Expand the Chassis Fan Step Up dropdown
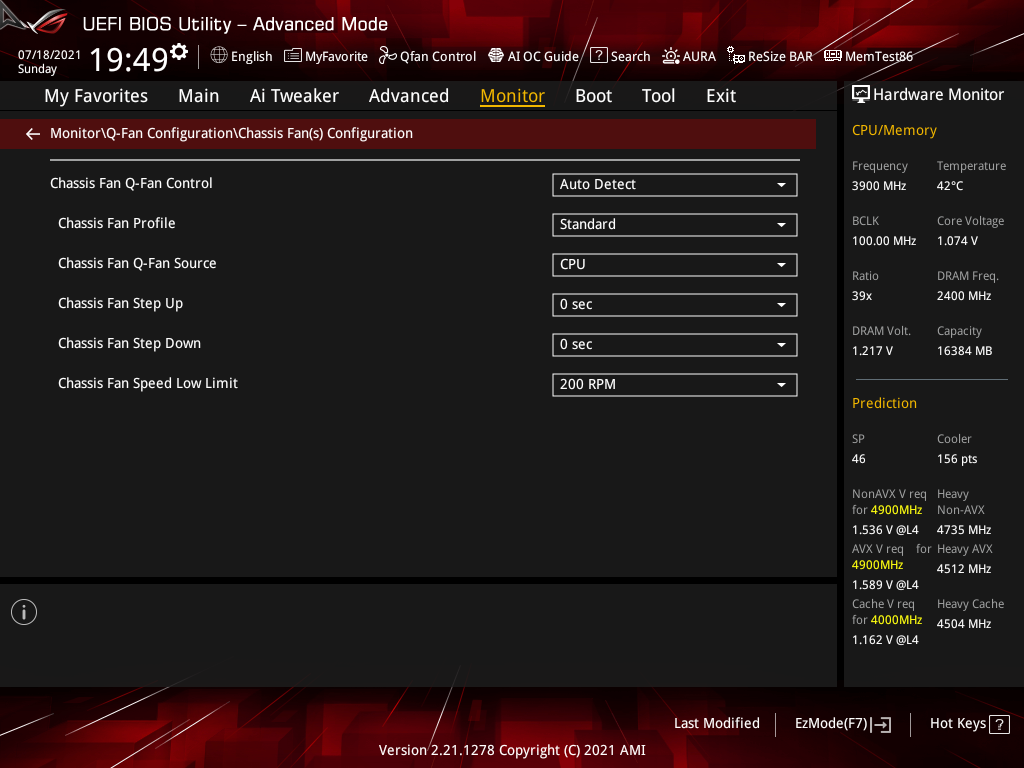Viewport: 1024px width, 768px height. (x=674, y=304)
